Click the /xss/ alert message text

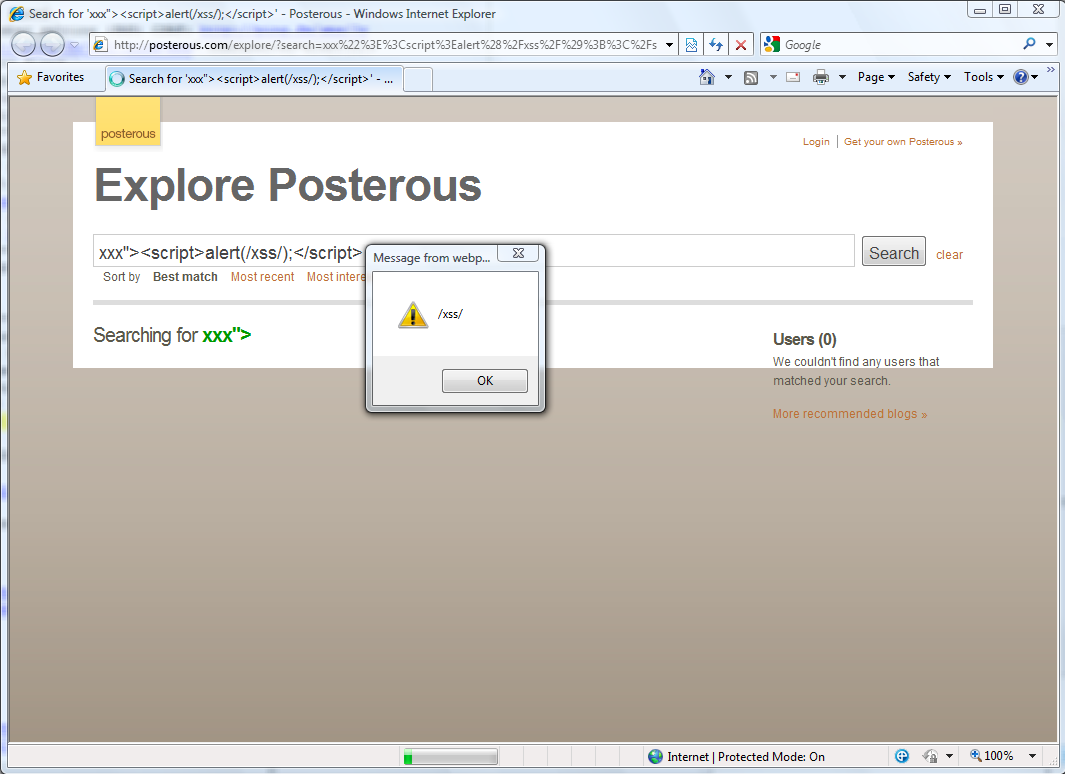click(x=450, y=314)
